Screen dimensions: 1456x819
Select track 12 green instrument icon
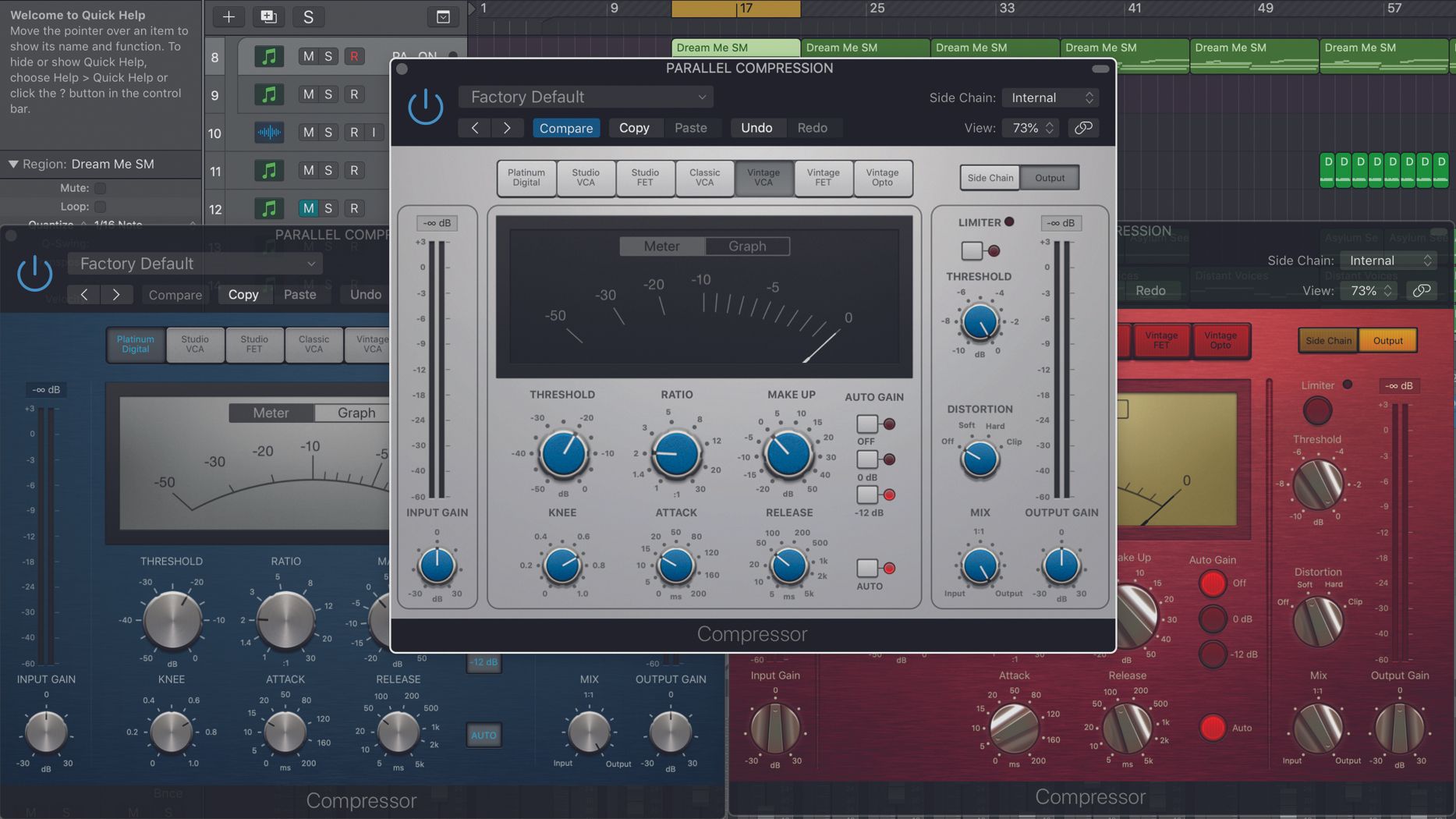(x=269, y=208)
